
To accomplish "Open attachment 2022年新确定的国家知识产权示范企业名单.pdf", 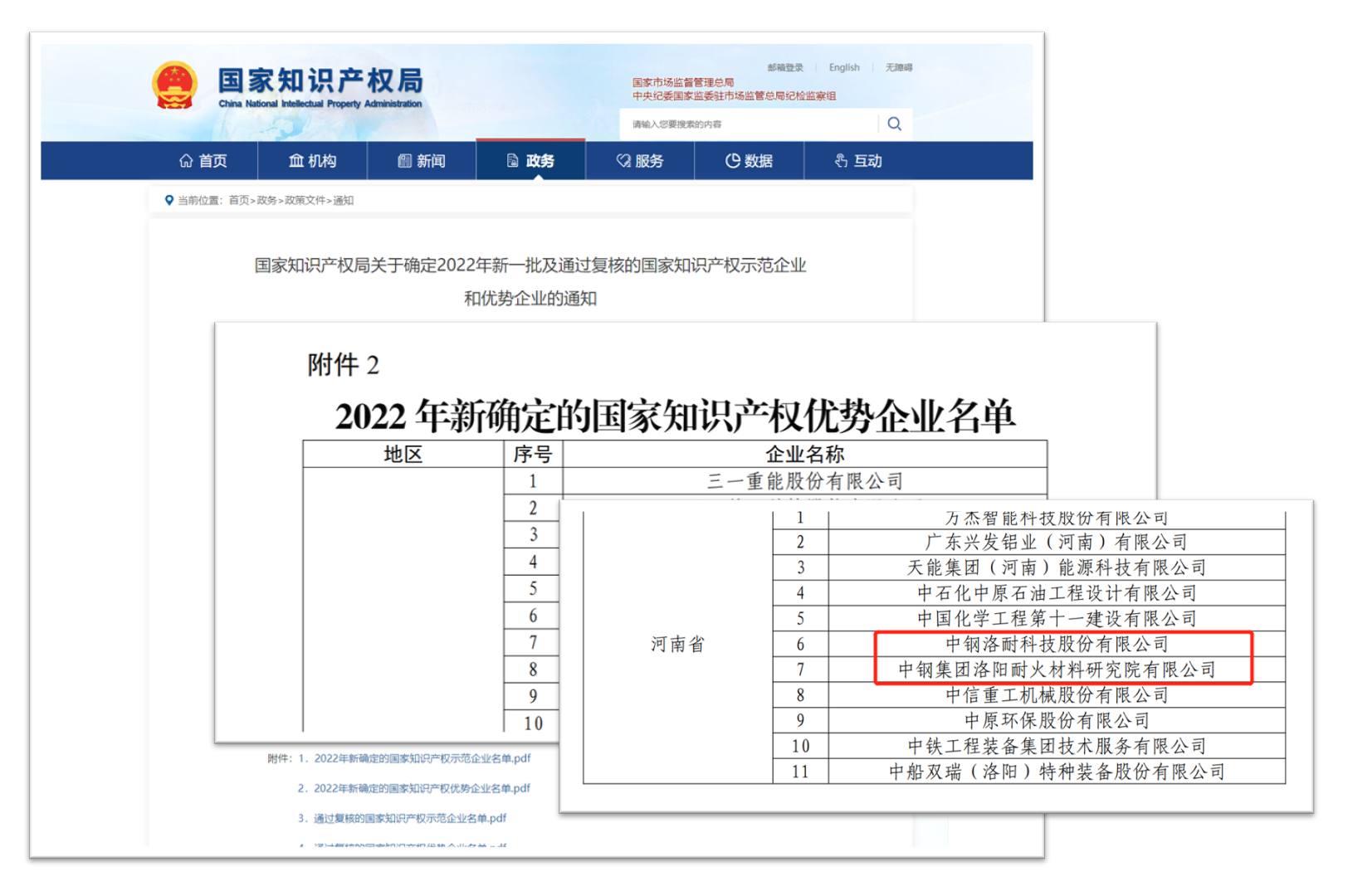I will point(422,758).
